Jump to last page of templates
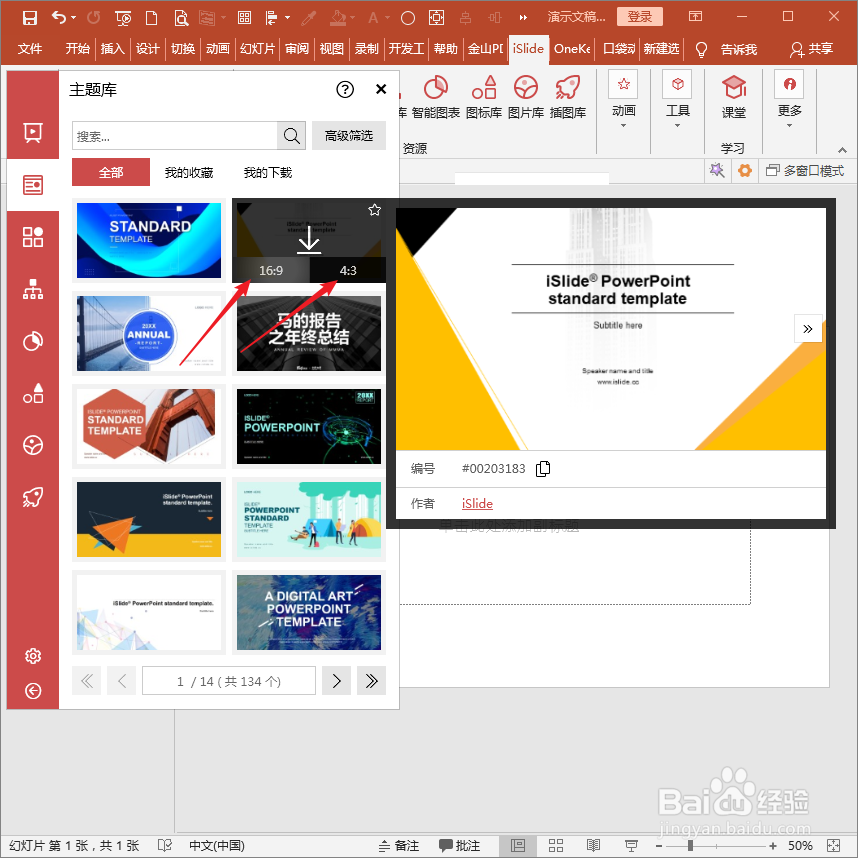The height and width of the screenshot is (858, 858). 371,681
